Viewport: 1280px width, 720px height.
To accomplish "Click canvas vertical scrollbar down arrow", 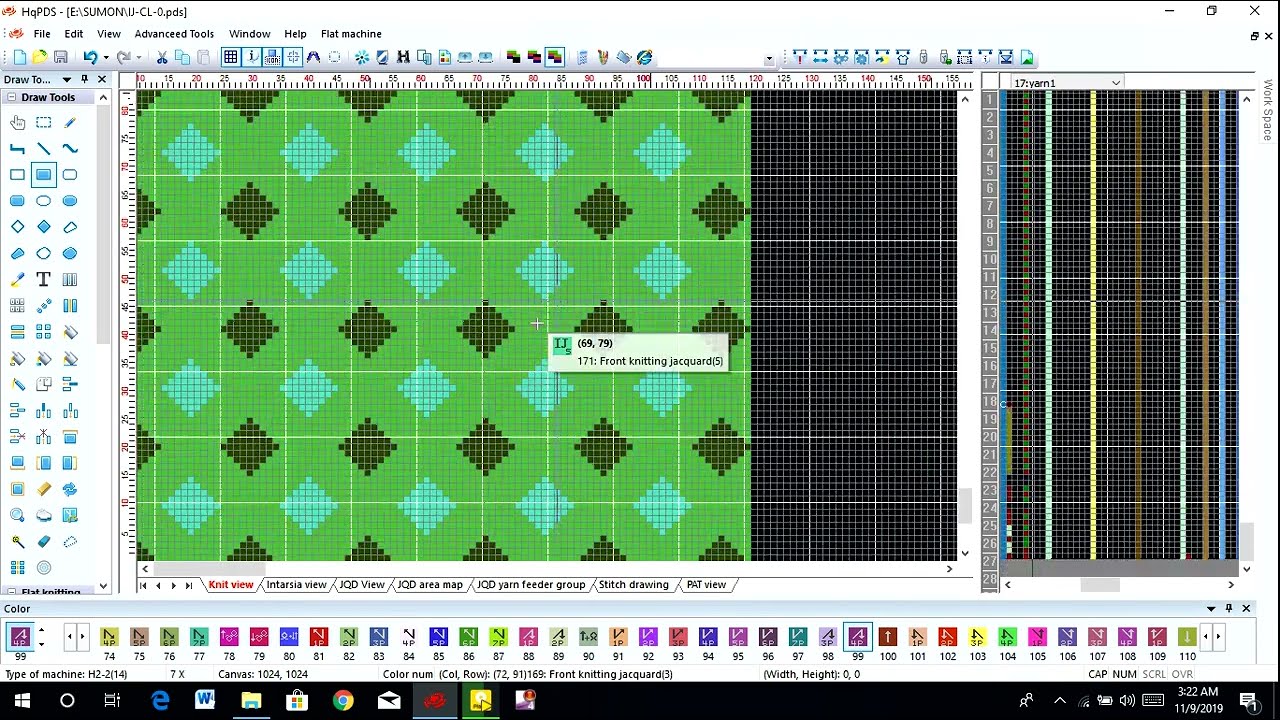I will (x=964, y=553).
